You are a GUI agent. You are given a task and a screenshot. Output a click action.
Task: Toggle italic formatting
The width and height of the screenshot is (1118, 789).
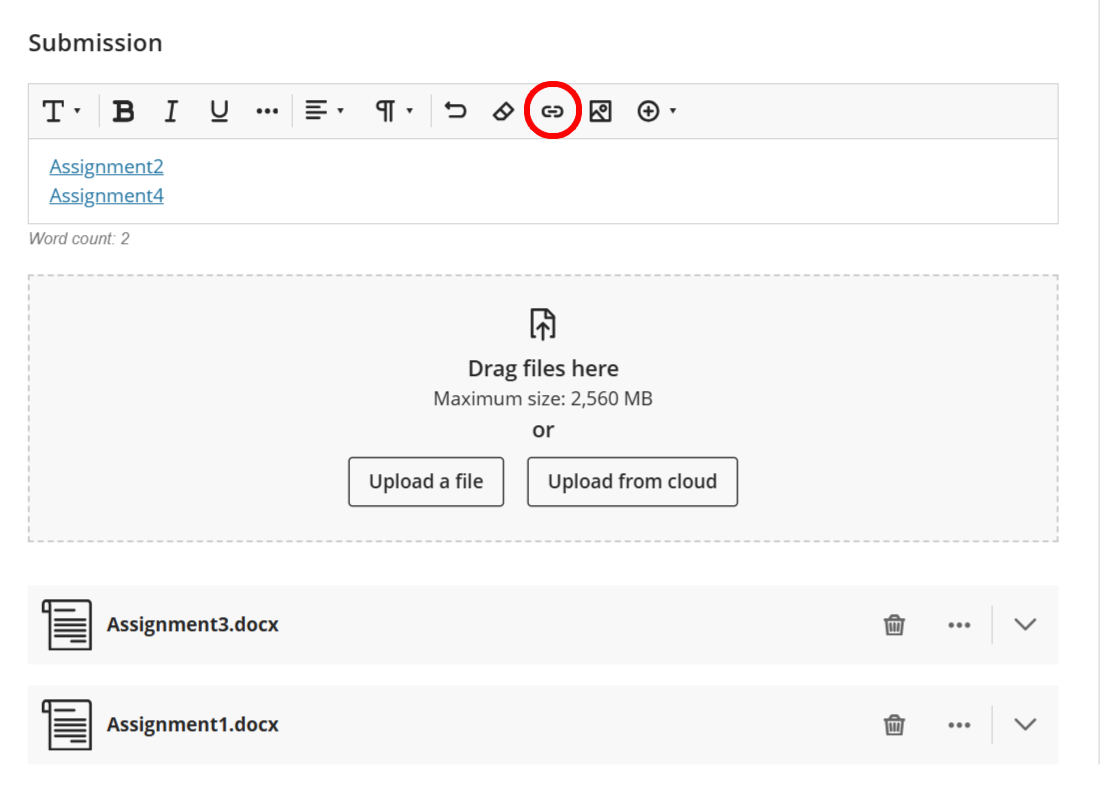pos(171,111)
